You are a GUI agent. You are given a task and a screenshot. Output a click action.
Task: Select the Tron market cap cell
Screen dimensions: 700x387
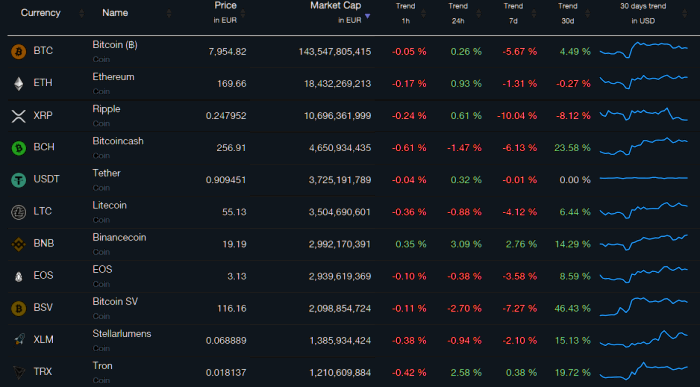point(340,373)
